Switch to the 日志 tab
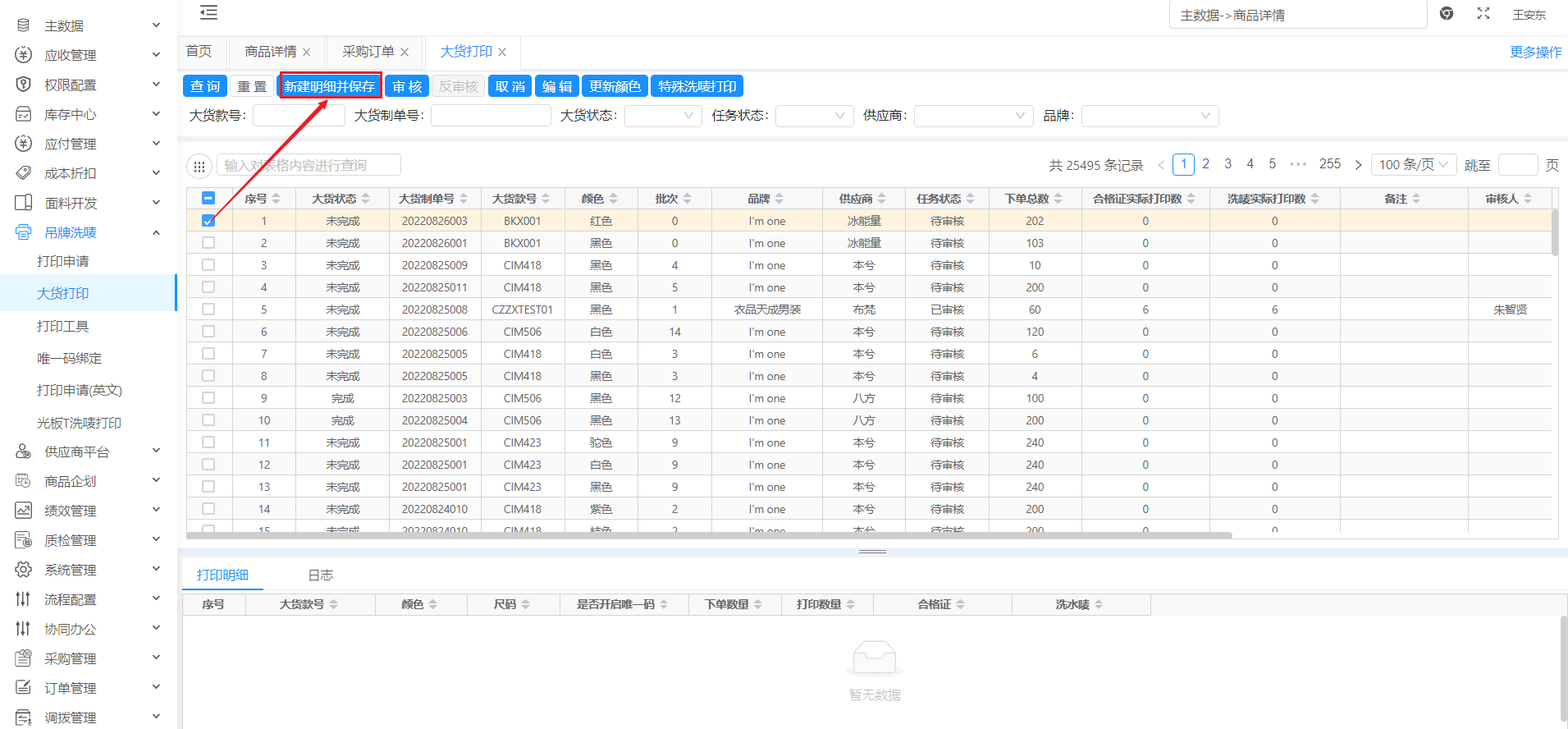Image resolution: width=1568 pixels, height=729 pixels. click(x=320, y=575)
